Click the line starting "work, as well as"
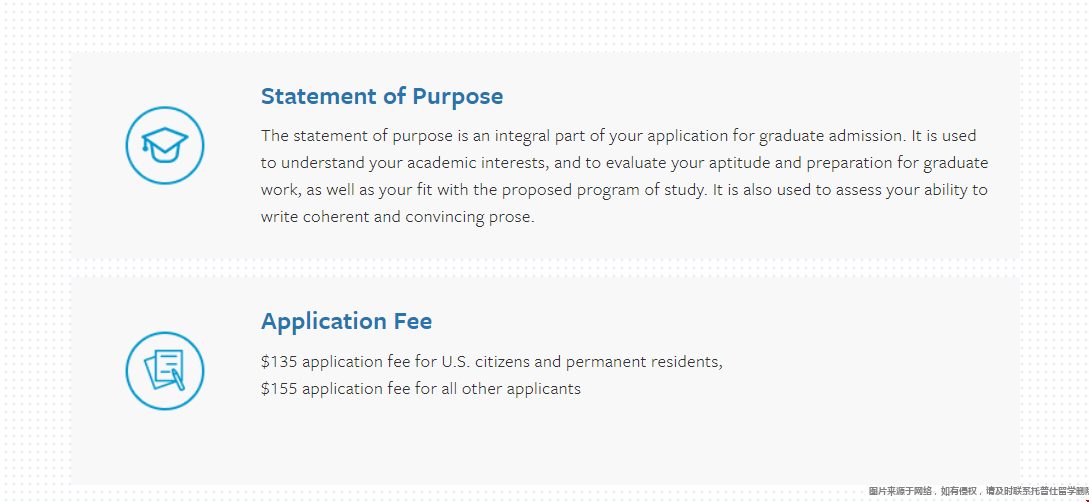This screenshot has height=502, width=1089. tap(624, 190)
